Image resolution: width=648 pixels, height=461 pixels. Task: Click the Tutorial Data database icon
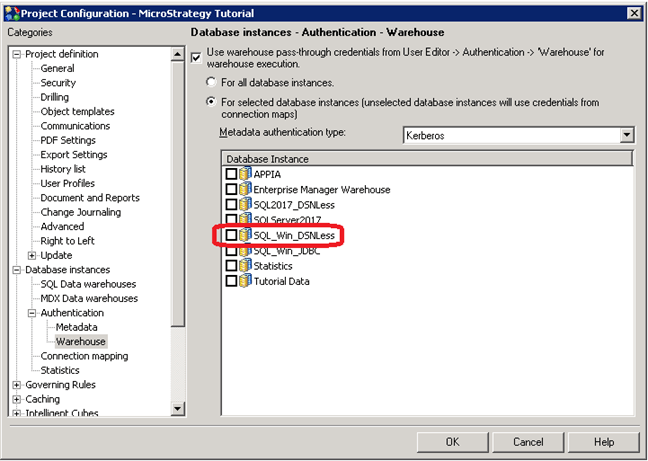click(x=245, y=281)
